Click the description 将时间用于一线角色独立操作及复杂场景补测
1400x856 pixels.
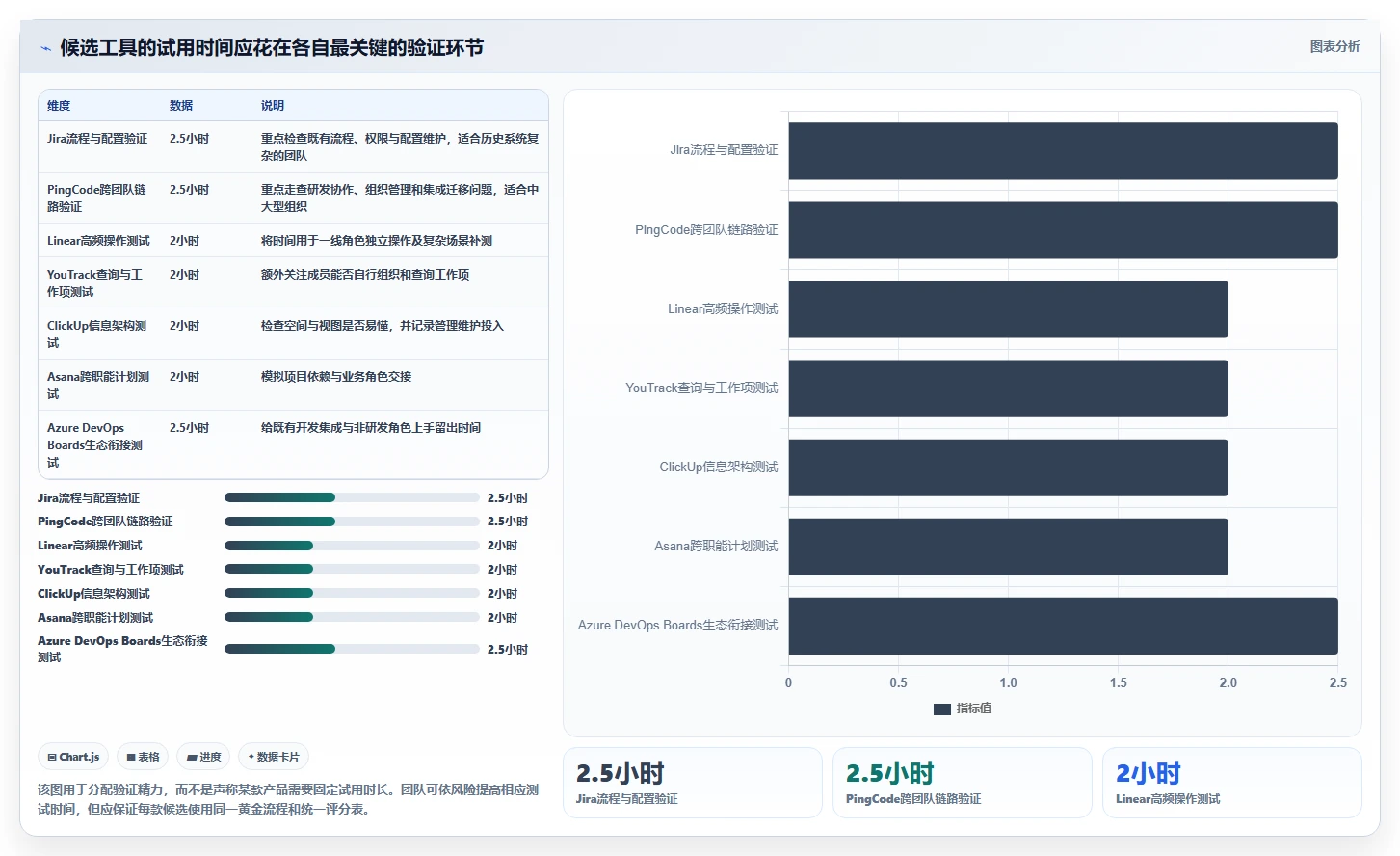(x=377, y=241)
